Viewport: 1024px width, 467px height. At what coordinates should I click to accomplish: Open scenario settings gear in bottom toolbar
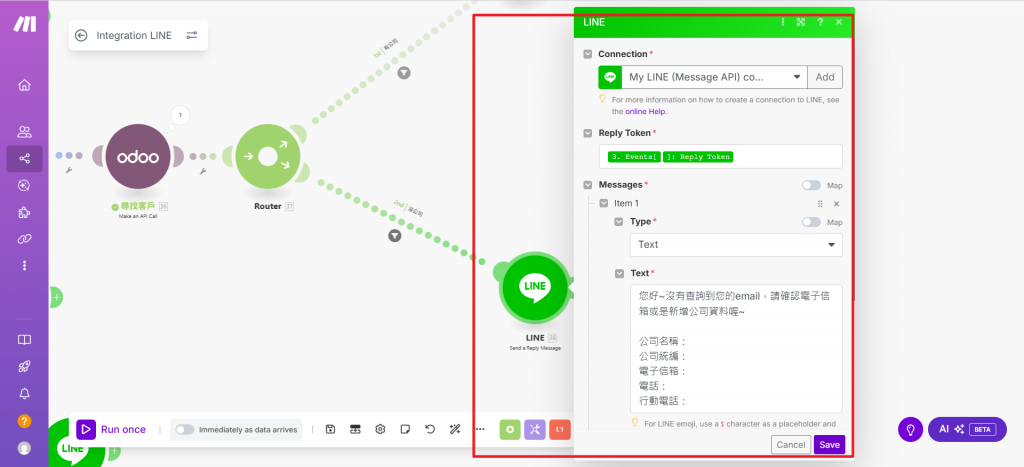380,429
